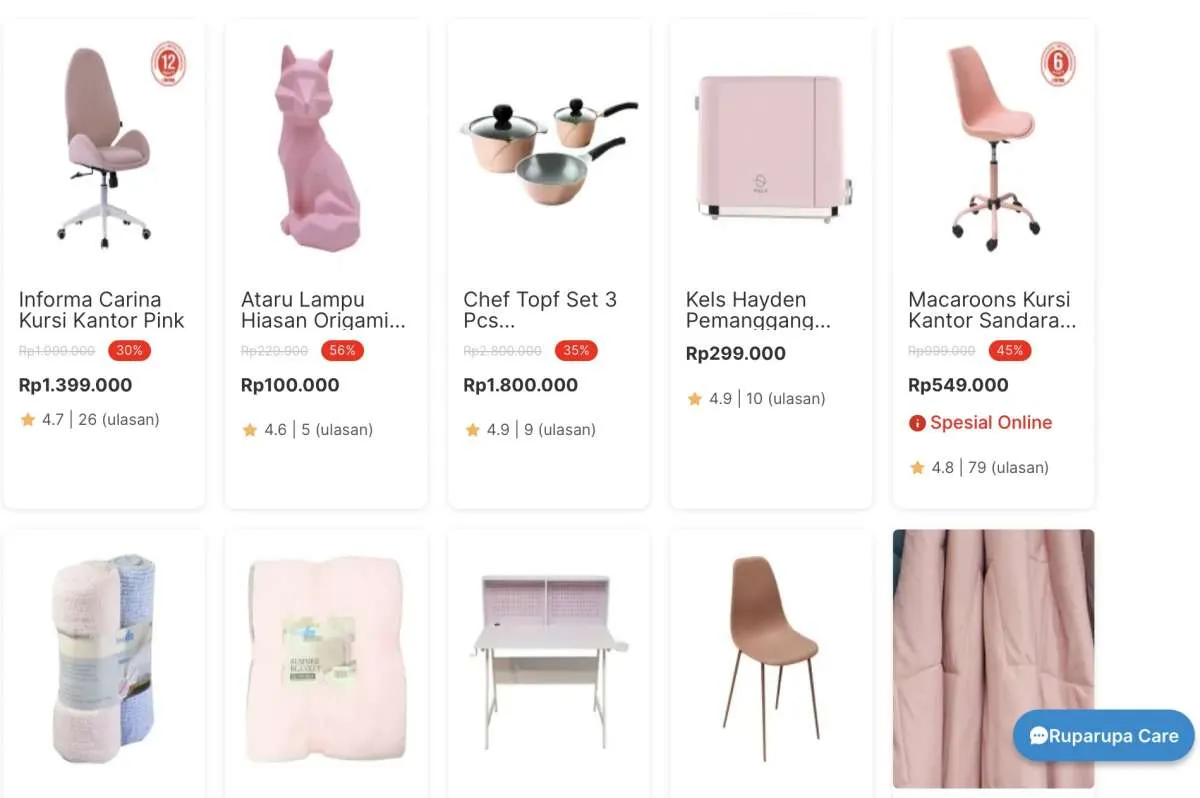
Task: Click the Spesial Online info icon
Action: coord(917,423)
